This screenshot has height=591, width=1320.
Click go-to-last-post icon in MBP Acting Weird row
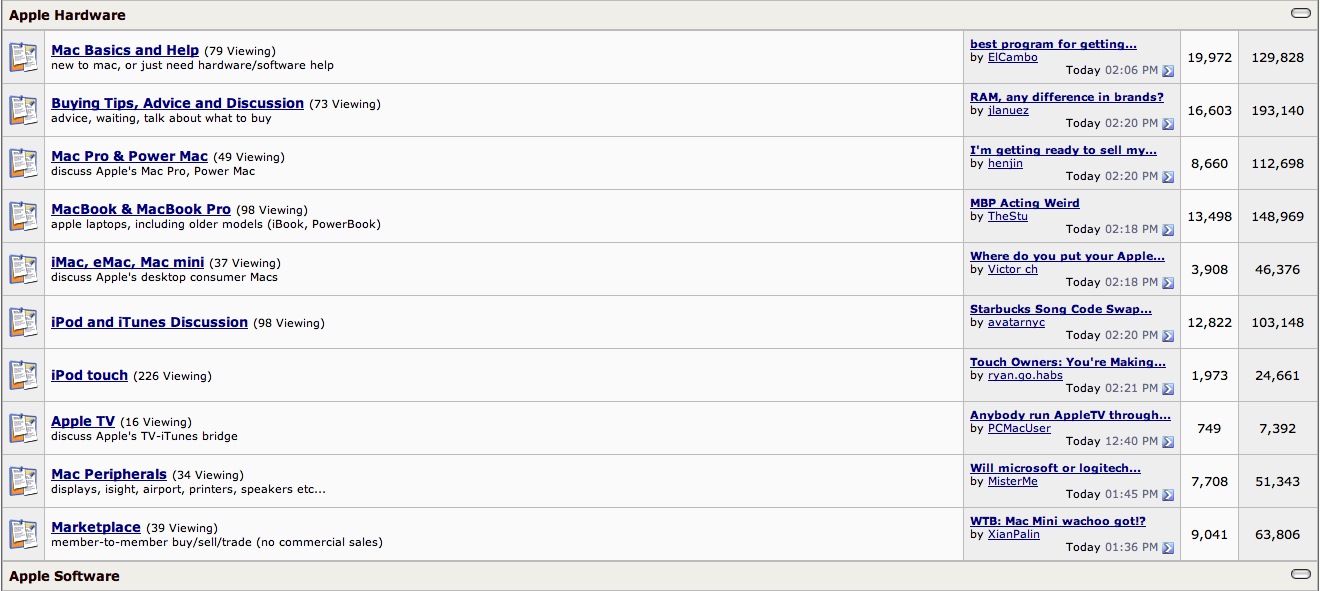click(1168, 230)
